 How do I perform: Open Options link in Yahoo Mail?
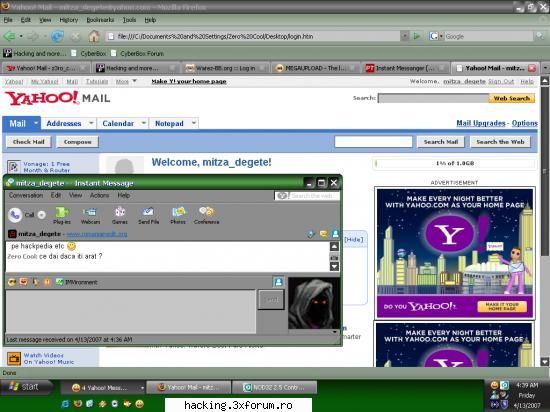[525, 123]
